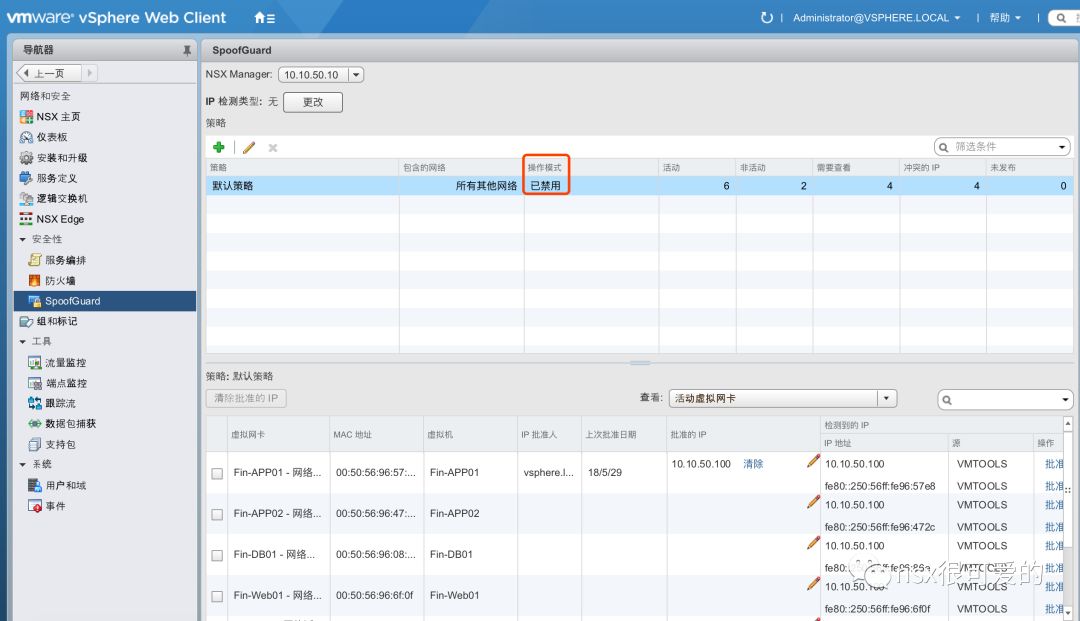Click edit pencil for Fin-APP01 approved IP

pyautogui.click(x=813, y=461)
